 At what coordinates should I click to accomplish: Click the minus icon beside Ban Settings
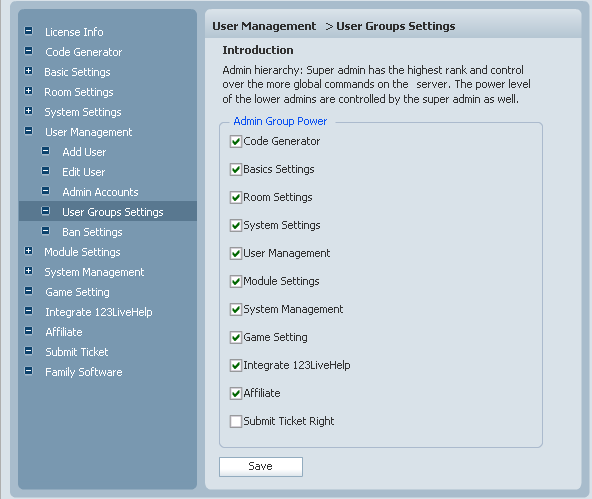click(x=45, y=231)
